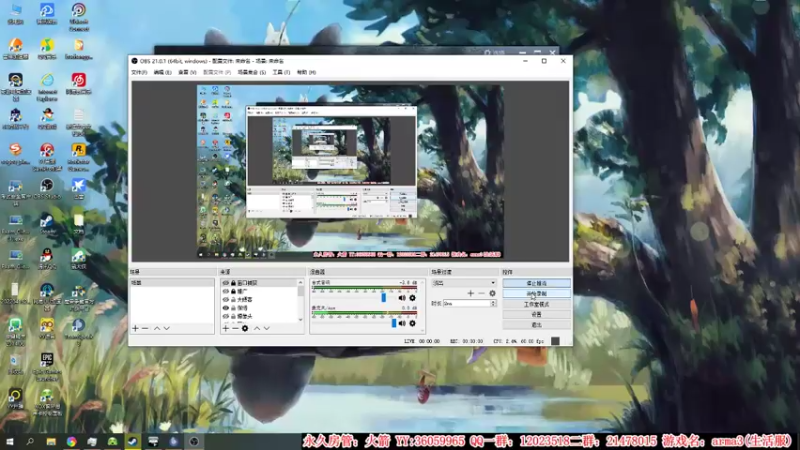
Task: Add a scene transition with the plus icon
Action: click(x=470, y=293)
